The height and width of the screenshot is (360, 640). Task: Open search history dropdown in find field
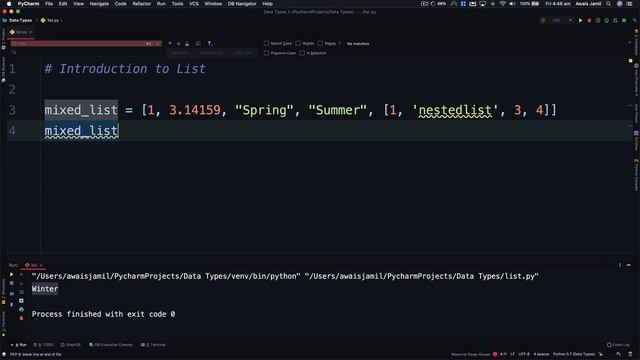(14, 43)
